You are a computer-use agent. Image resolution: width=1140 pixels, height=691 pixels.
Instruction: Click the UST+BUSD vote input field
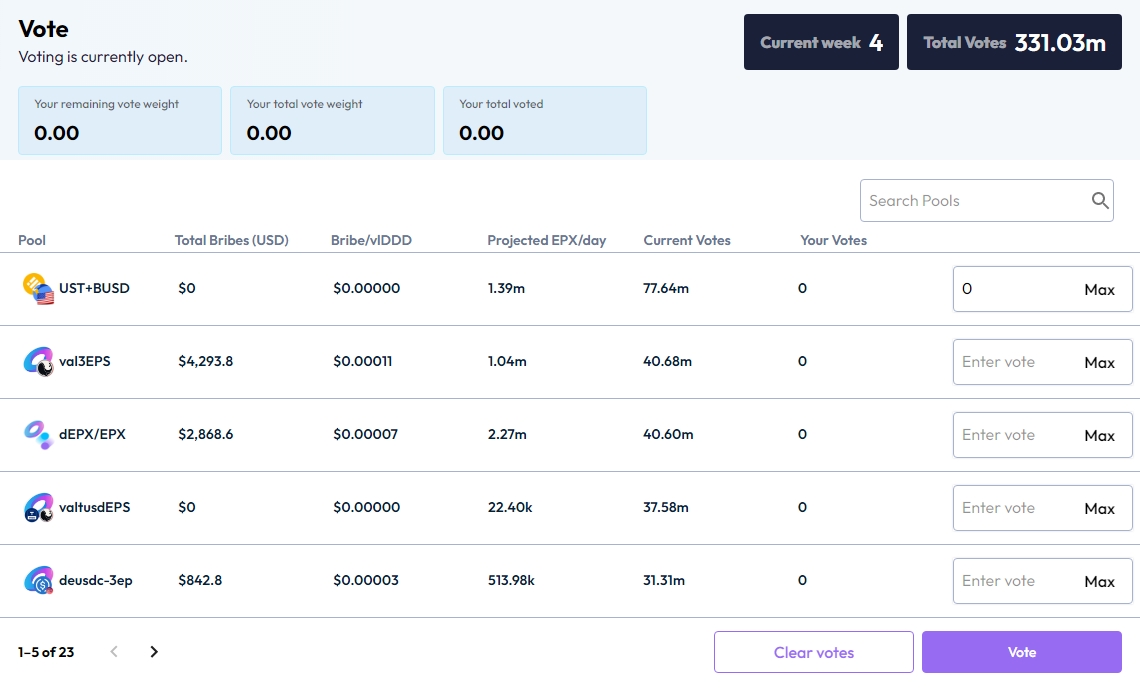pyautogui.click(x=1012, y=289)
